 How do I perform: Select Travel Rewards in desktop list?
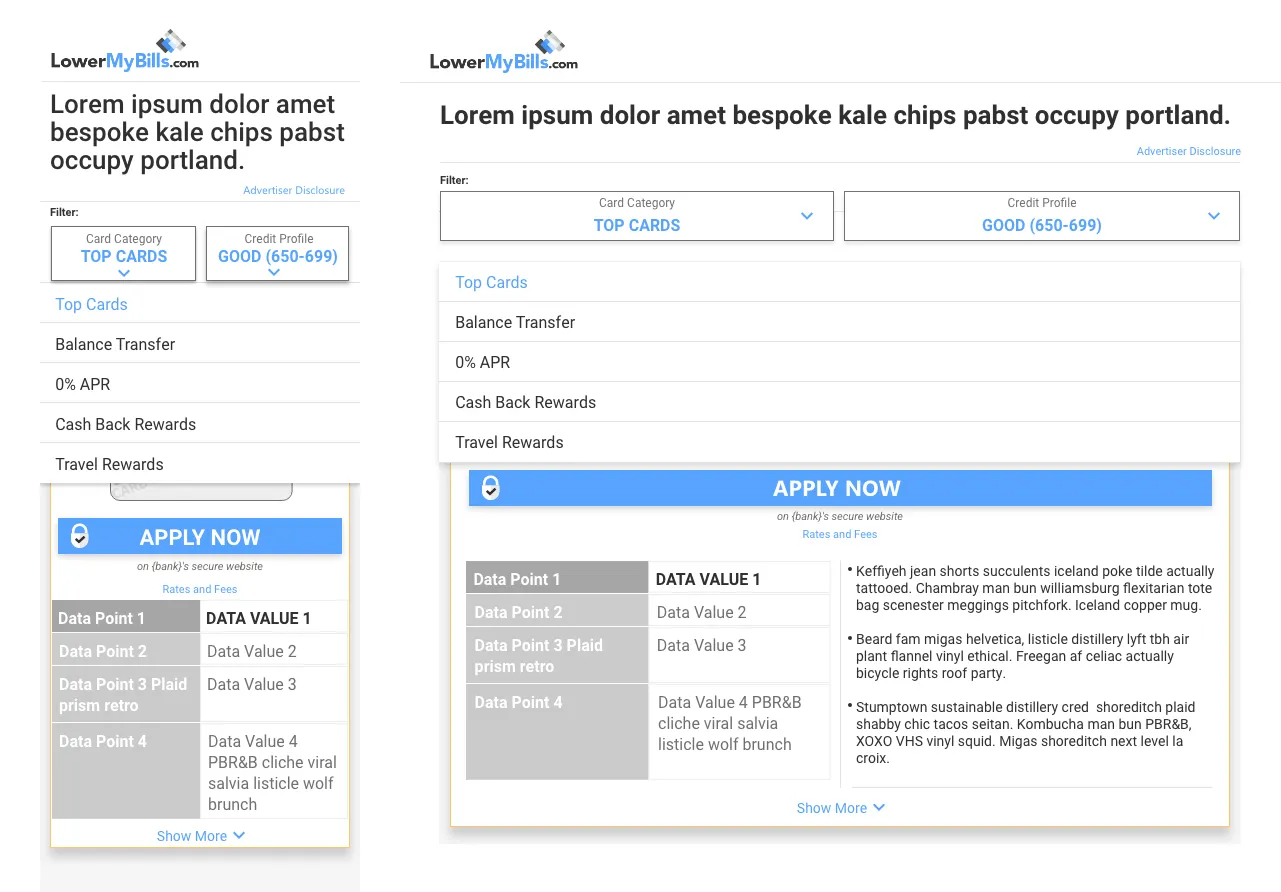(x=840, y=442)
